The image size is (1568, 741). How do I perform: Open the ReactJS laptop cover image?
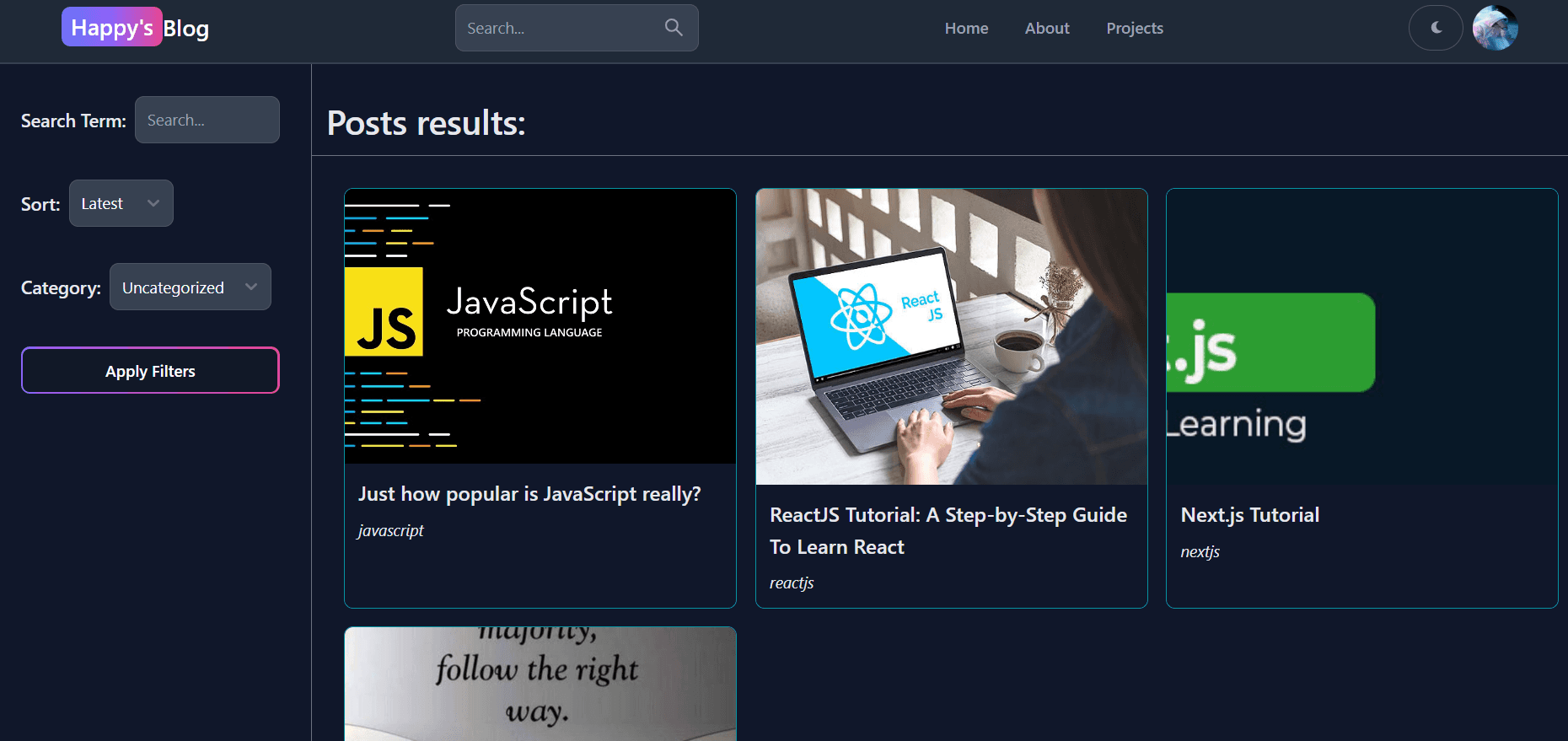pos(952,336)
